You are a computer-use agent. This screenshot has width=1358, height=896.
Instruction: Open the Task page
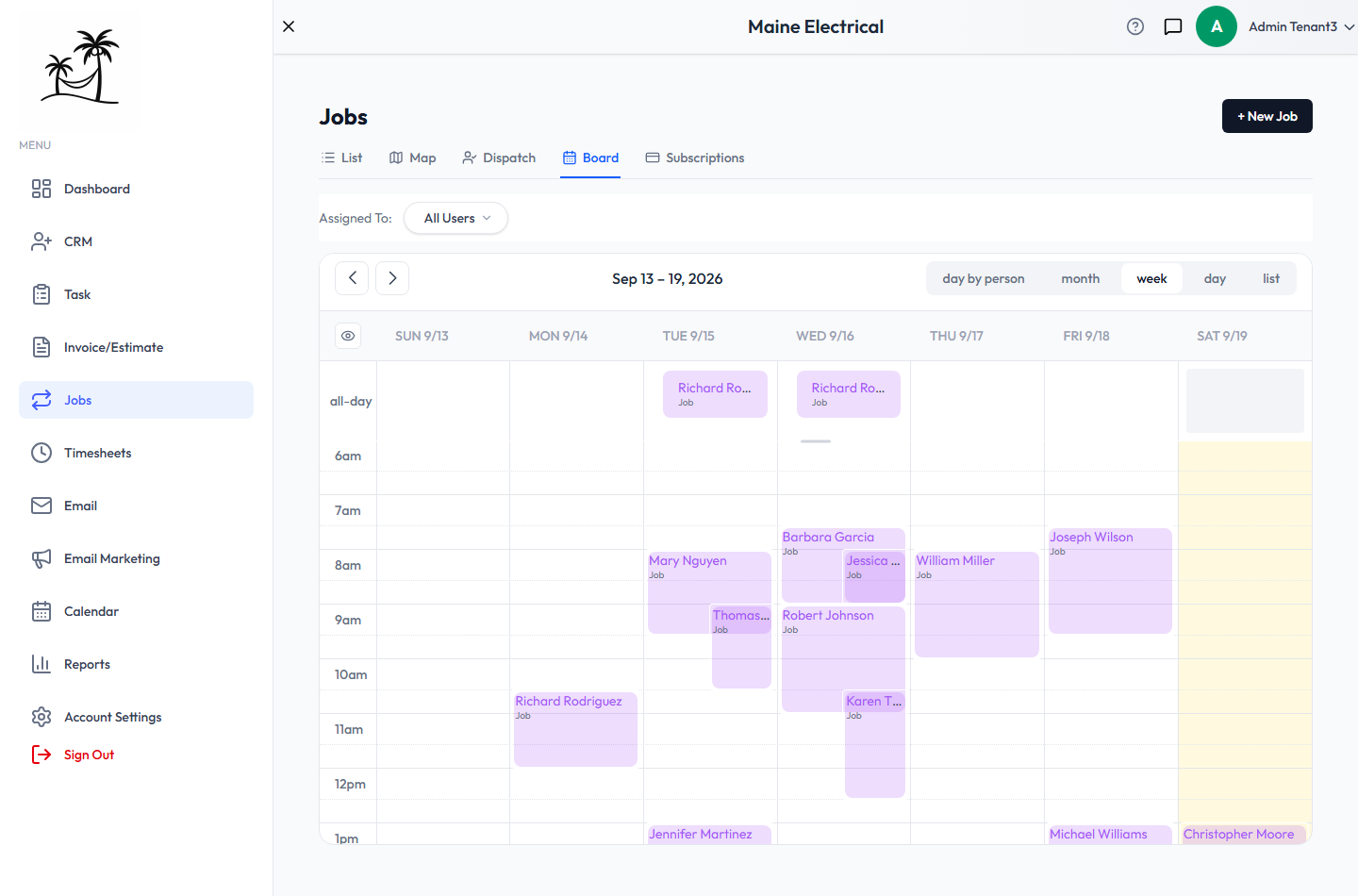tap(136, 294)
